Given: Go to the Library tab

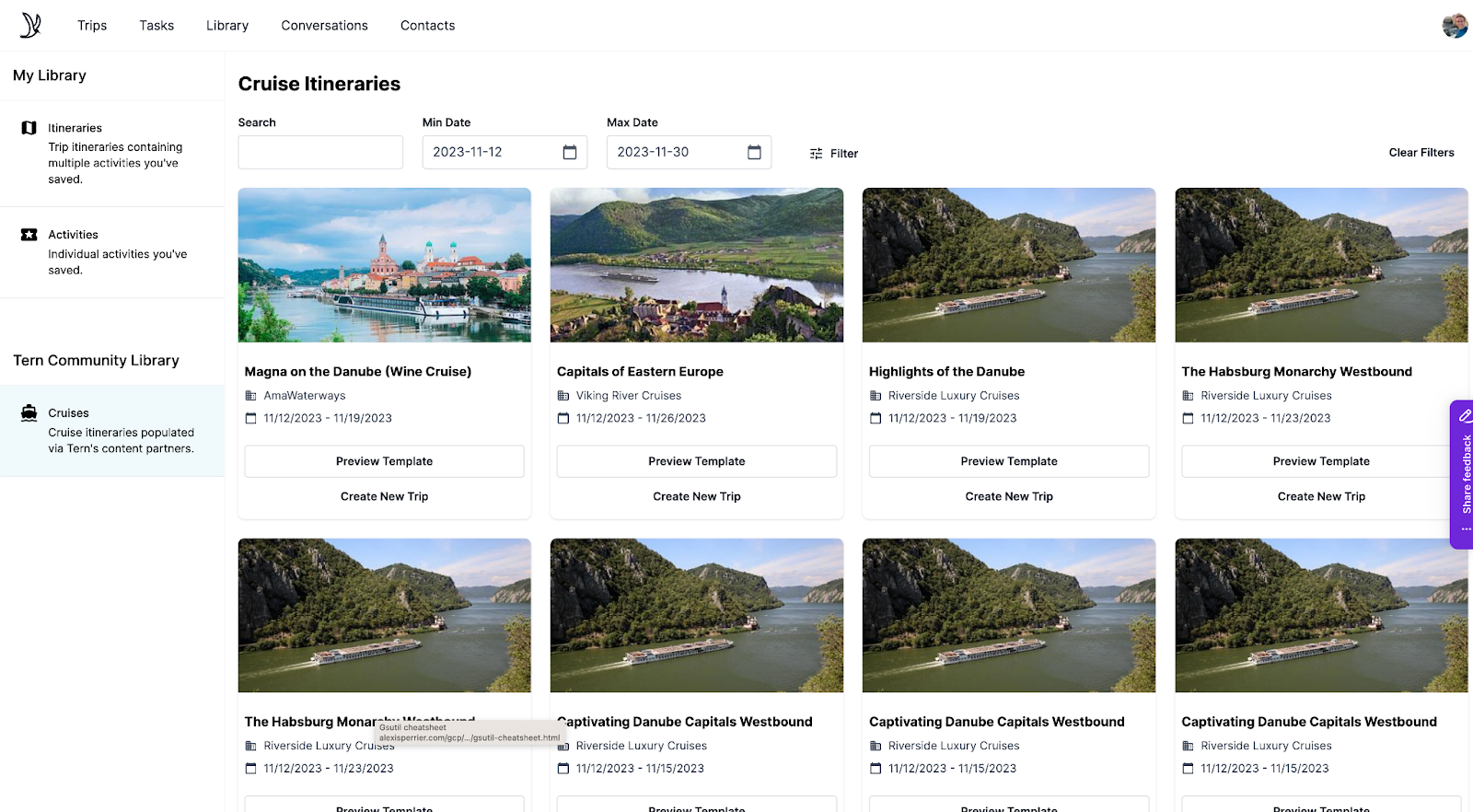Looking at the screenshot, I should tap(227, 26).
